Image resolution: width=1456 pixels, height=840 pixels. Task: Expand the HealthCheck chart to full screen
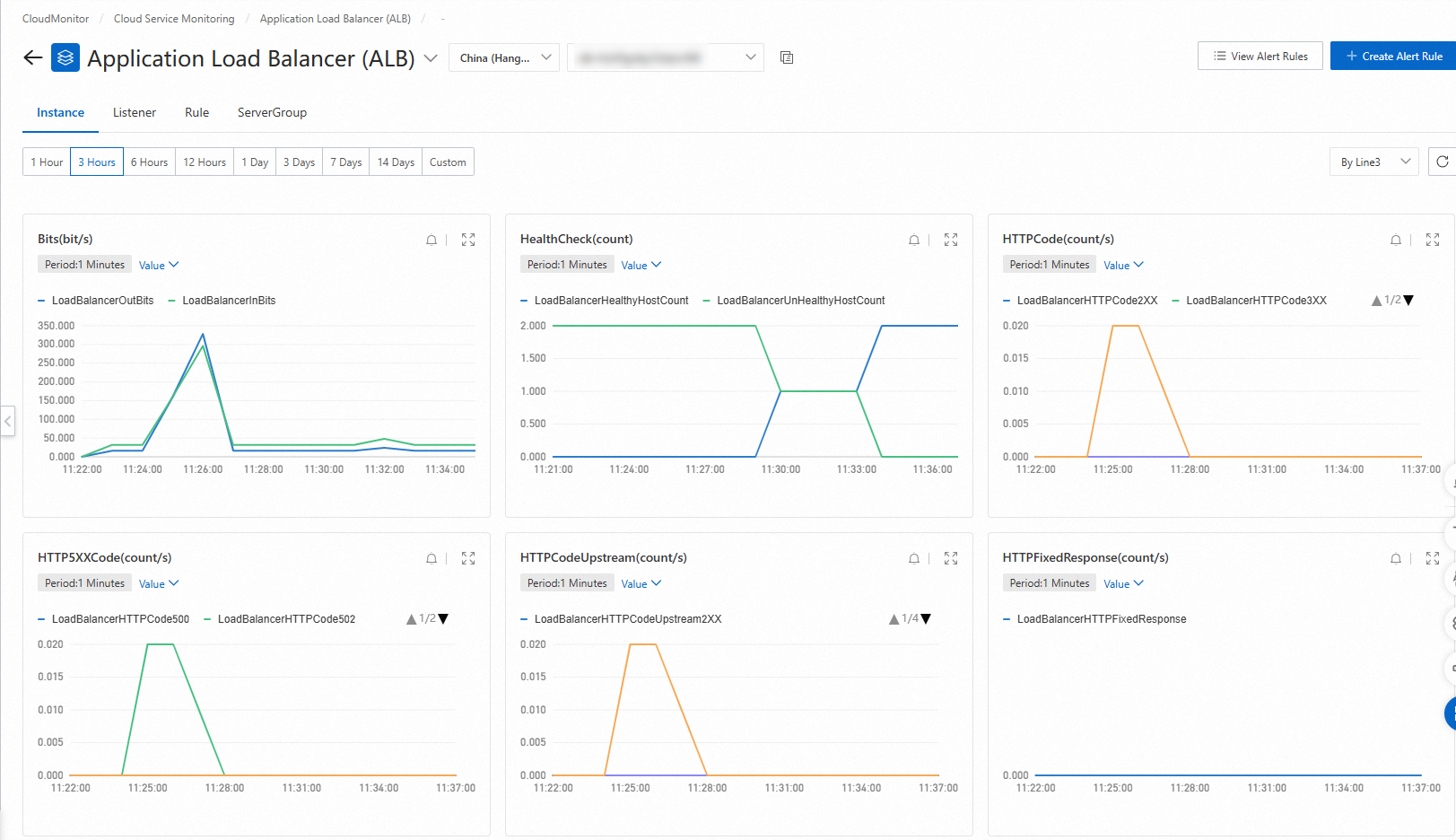[x=950, y=240]
